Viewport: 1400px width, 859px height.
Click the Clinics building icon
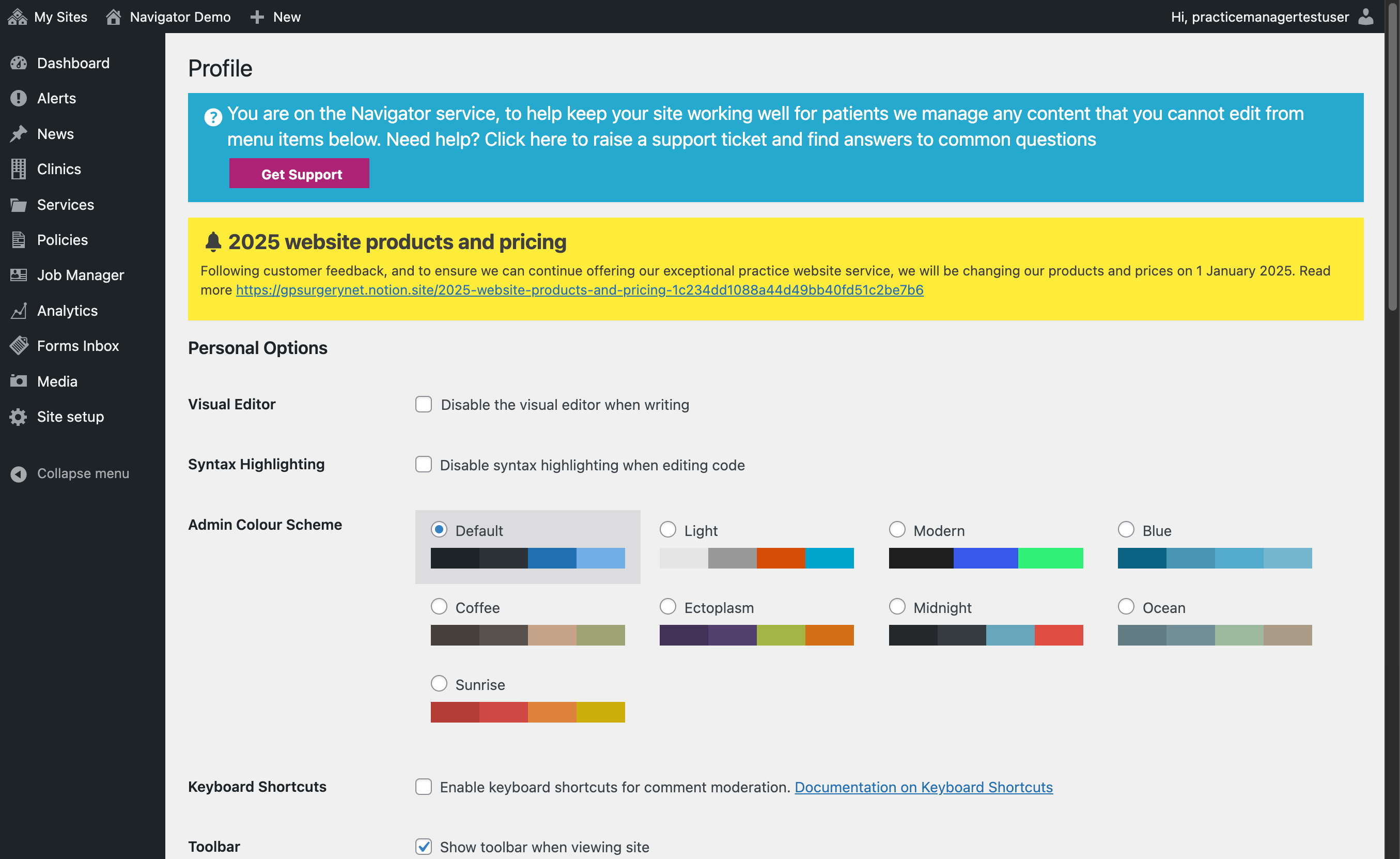point(18,169)
